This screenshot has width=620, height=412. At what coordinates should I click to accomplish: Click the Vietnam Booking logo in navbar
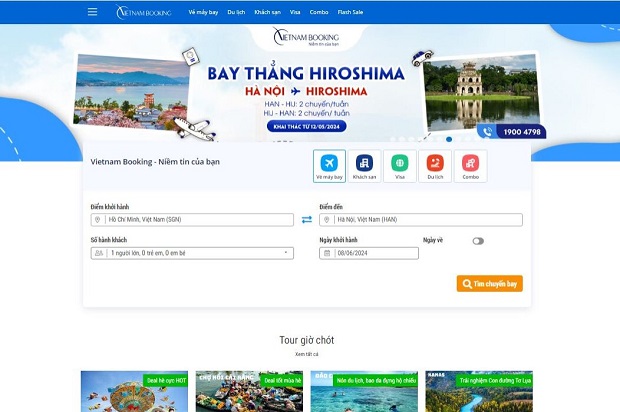point(144,12)
